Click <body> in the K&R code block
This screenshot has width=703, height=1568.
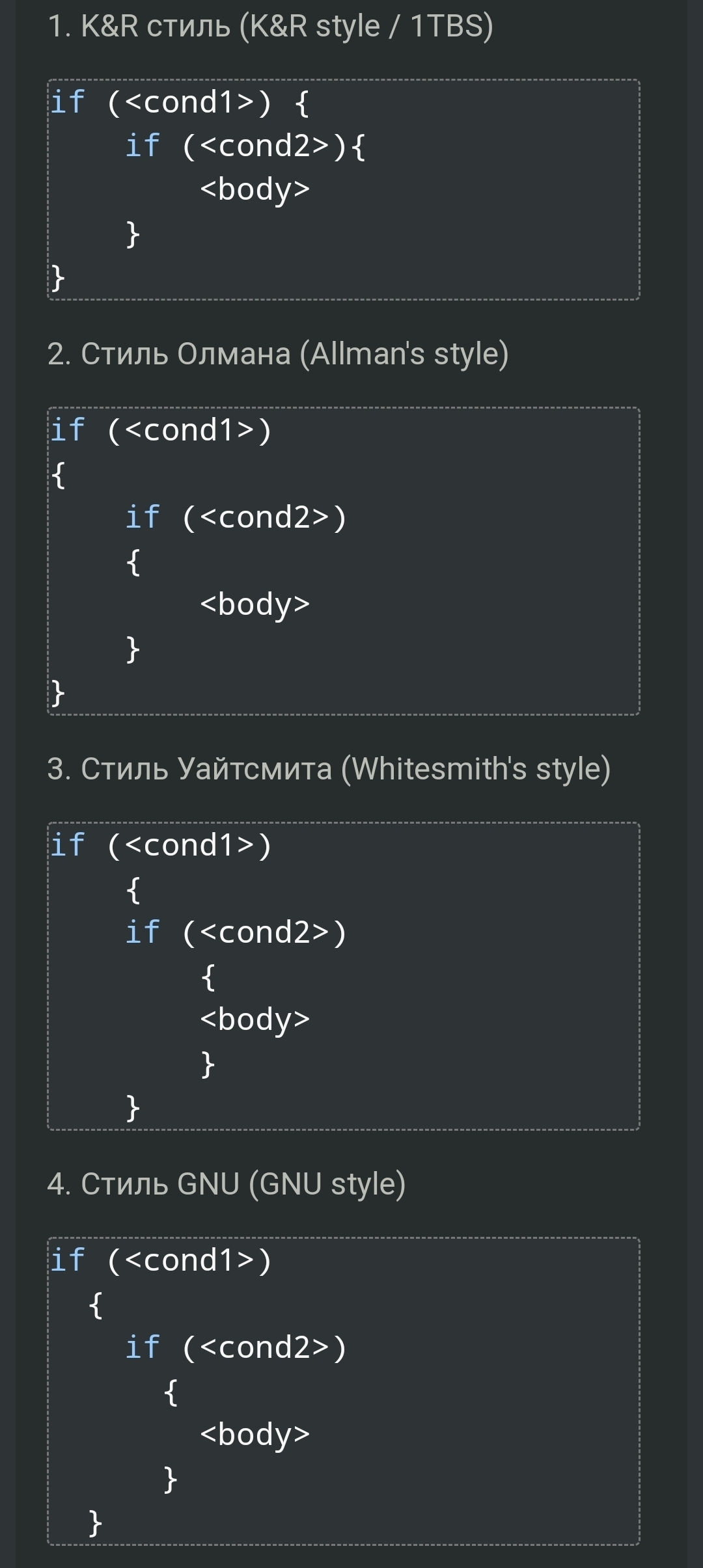255,189
